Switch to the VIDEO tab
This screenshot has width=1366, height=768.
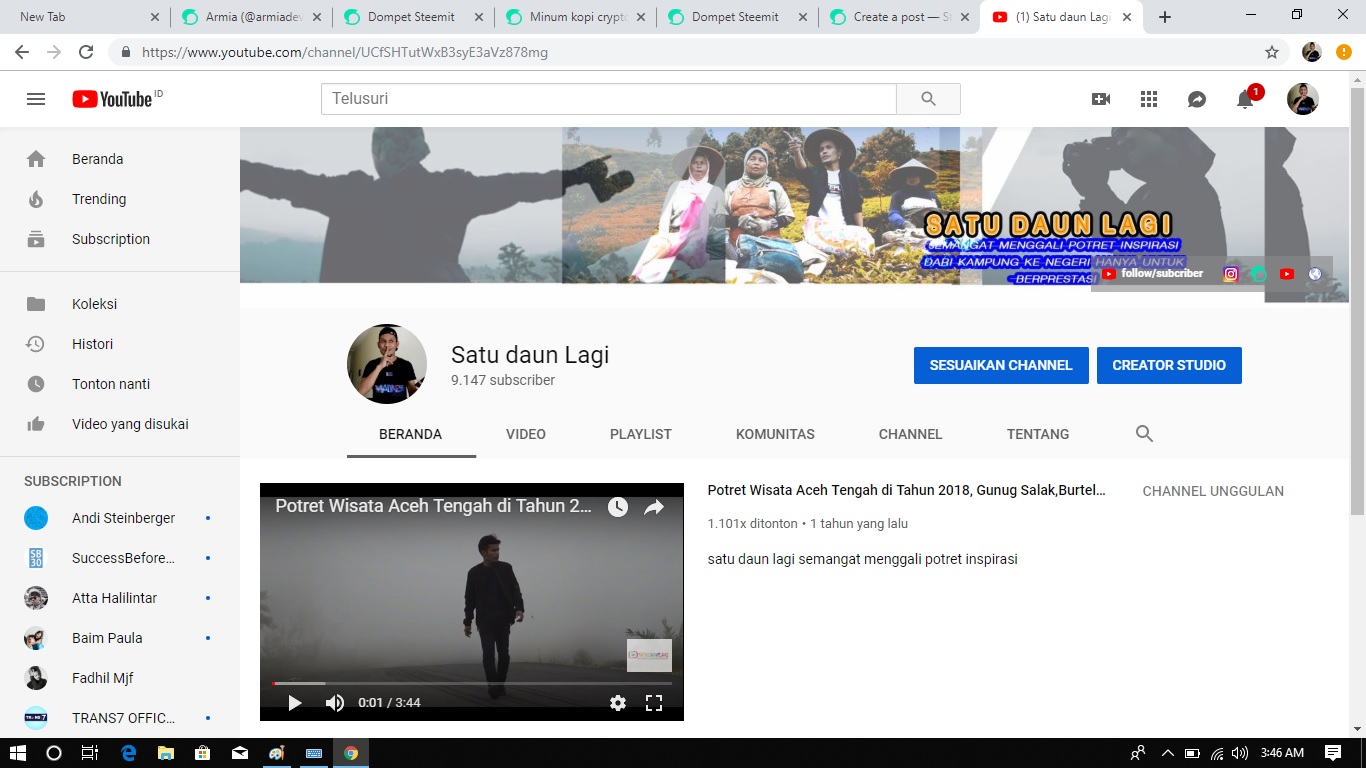525,433
